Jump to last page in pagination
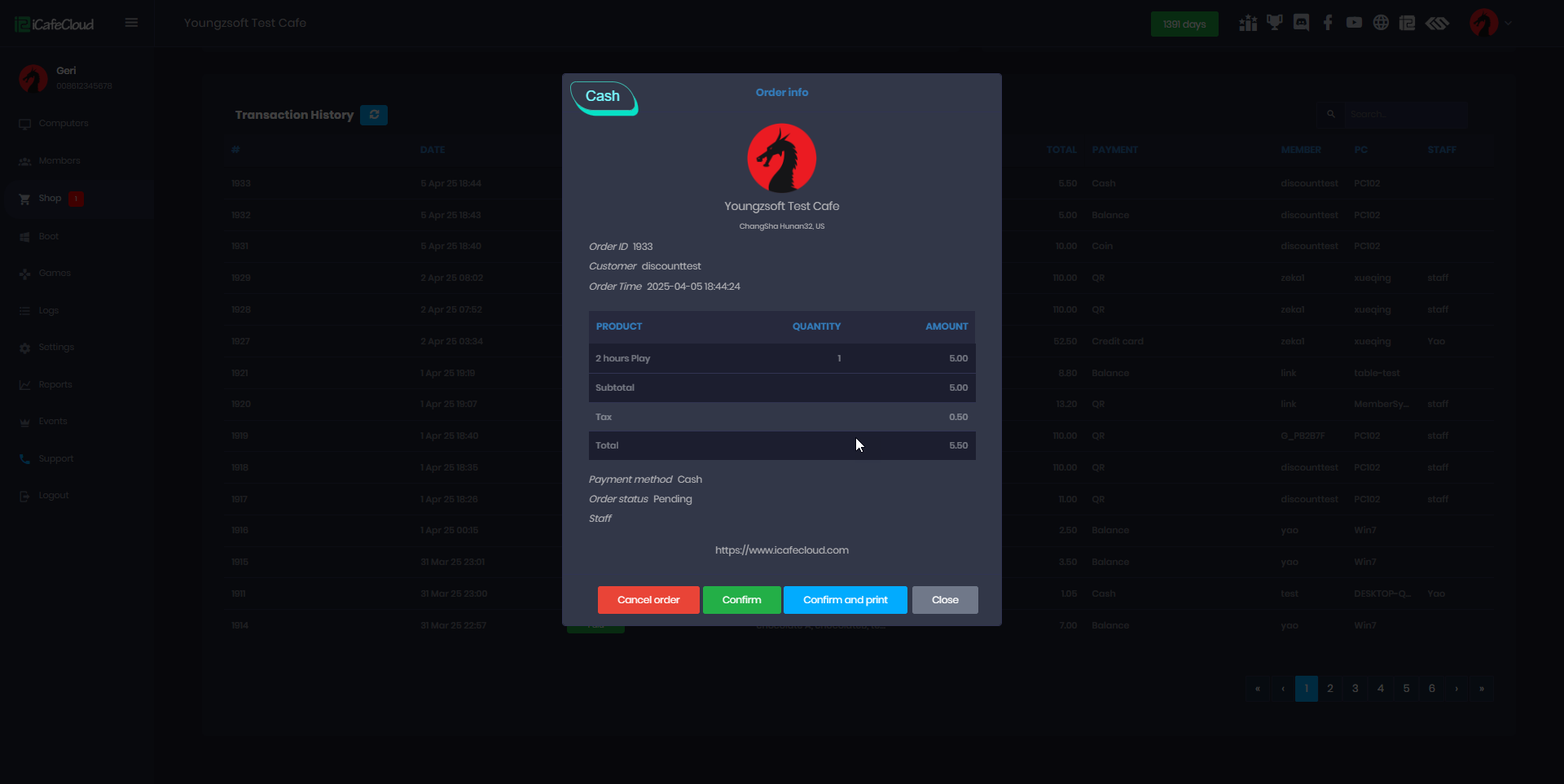 pos(1482,689)
